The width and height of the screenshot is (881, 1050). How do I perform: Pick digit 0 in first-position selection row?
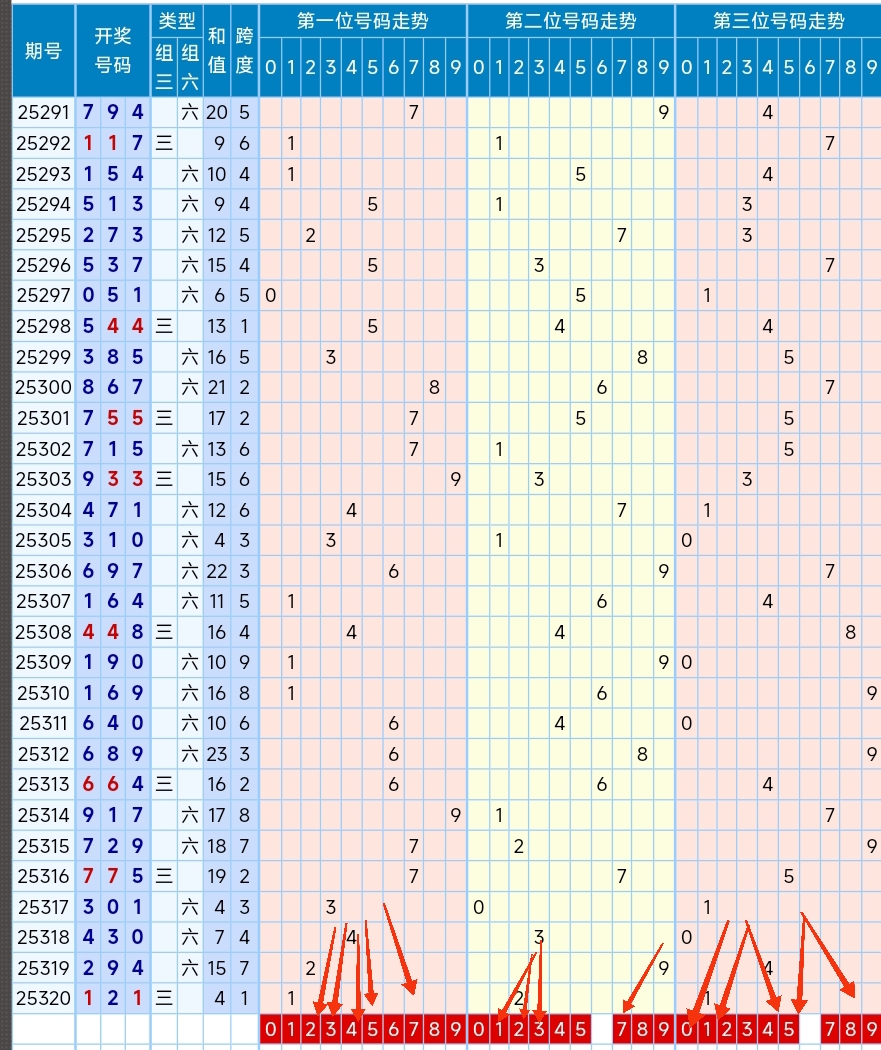coord(270,1029)
